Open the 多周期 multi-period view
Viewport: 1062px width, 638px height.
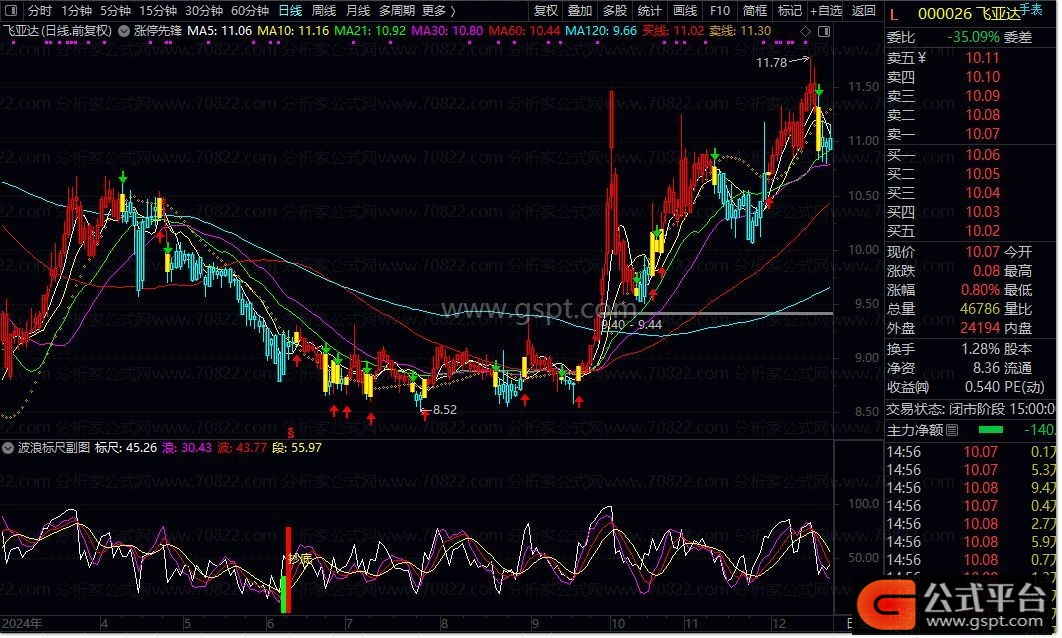pos(396,11)
